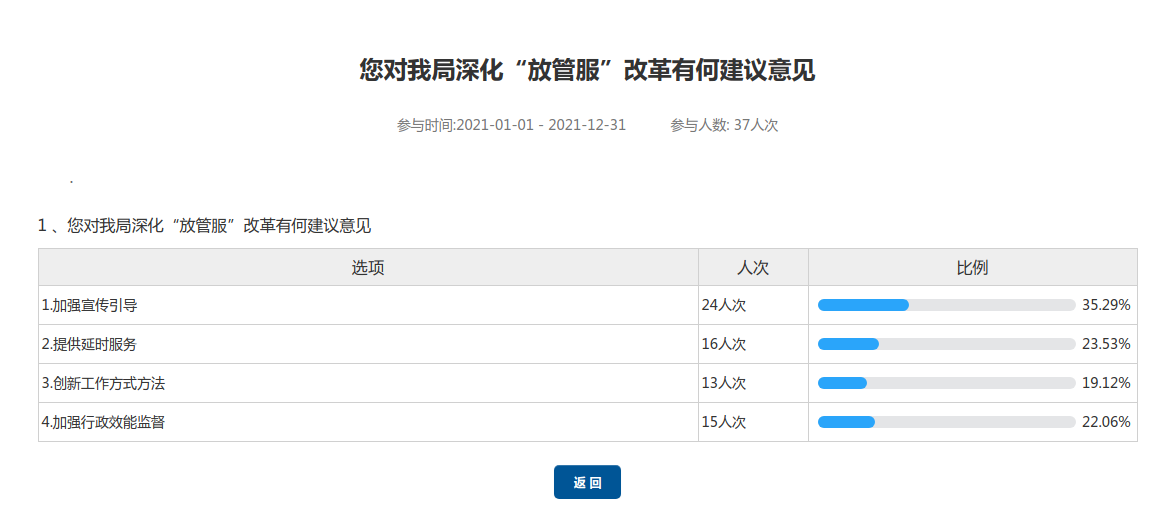Viewport: 1153px width, 522px height.
Task: Click option 2.提供延时服务
Action: pyautogui.click(x=89, y=344)
